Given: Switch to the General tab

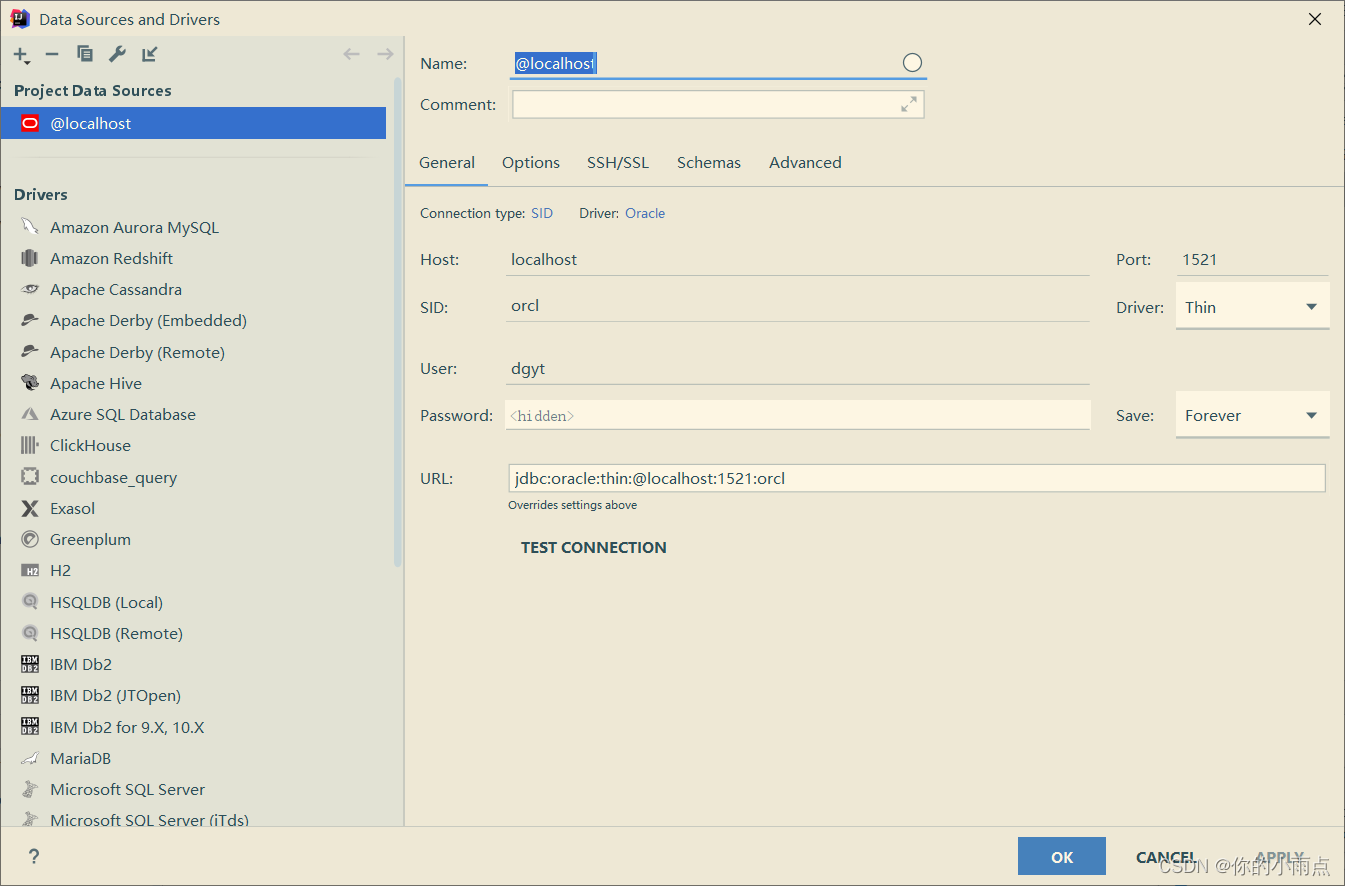Looking at the screenshot, I should 447,162.
